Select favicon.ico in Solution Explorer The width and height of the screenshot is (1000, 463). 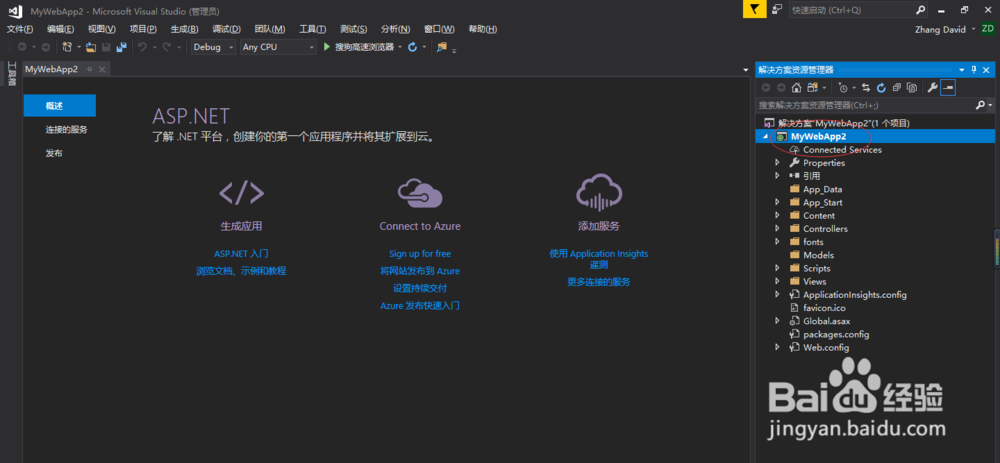(x=825, y=308)
